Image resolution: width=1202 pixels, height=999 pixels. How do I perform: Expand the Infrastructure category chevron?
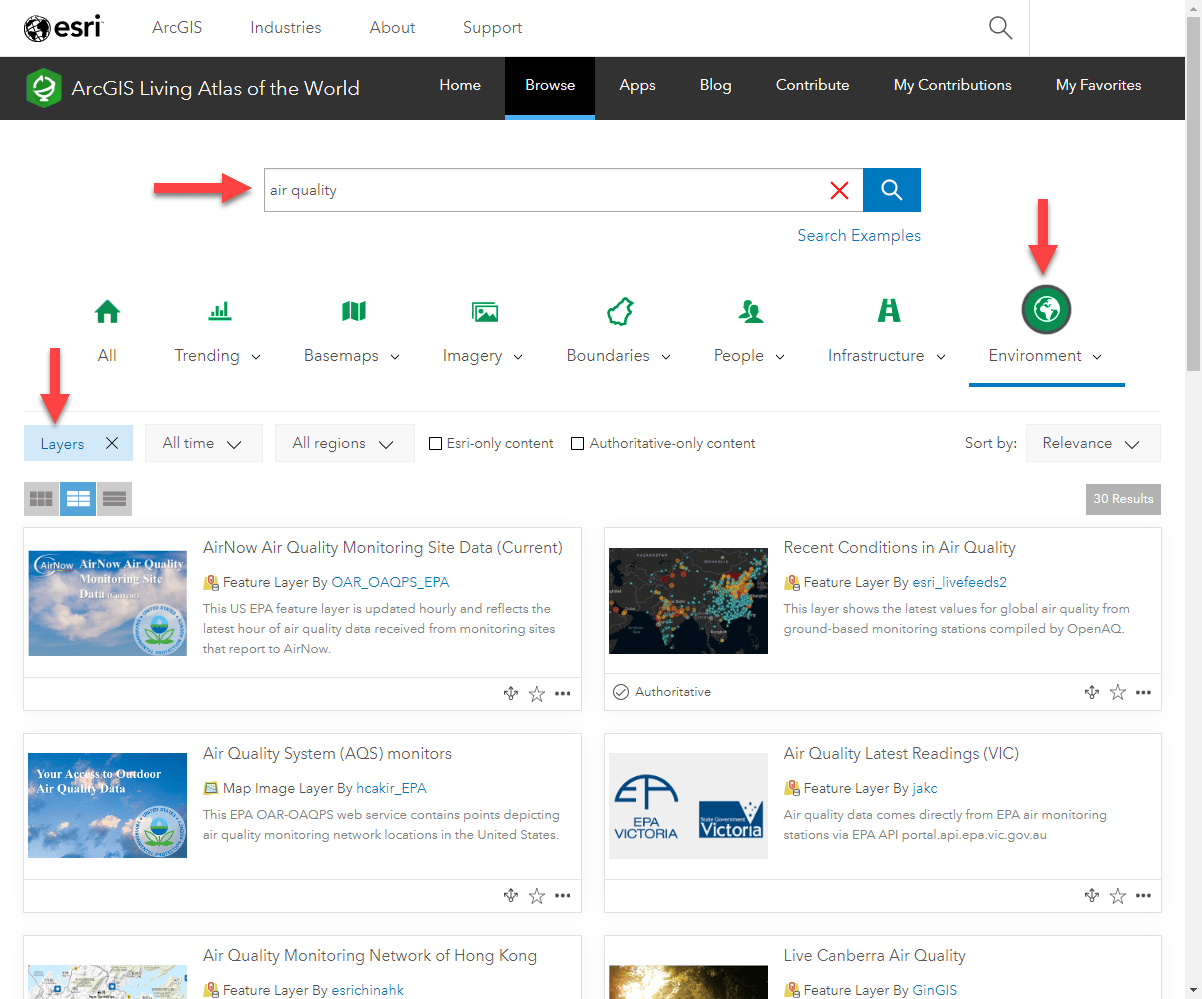click(x=941, y=357)
